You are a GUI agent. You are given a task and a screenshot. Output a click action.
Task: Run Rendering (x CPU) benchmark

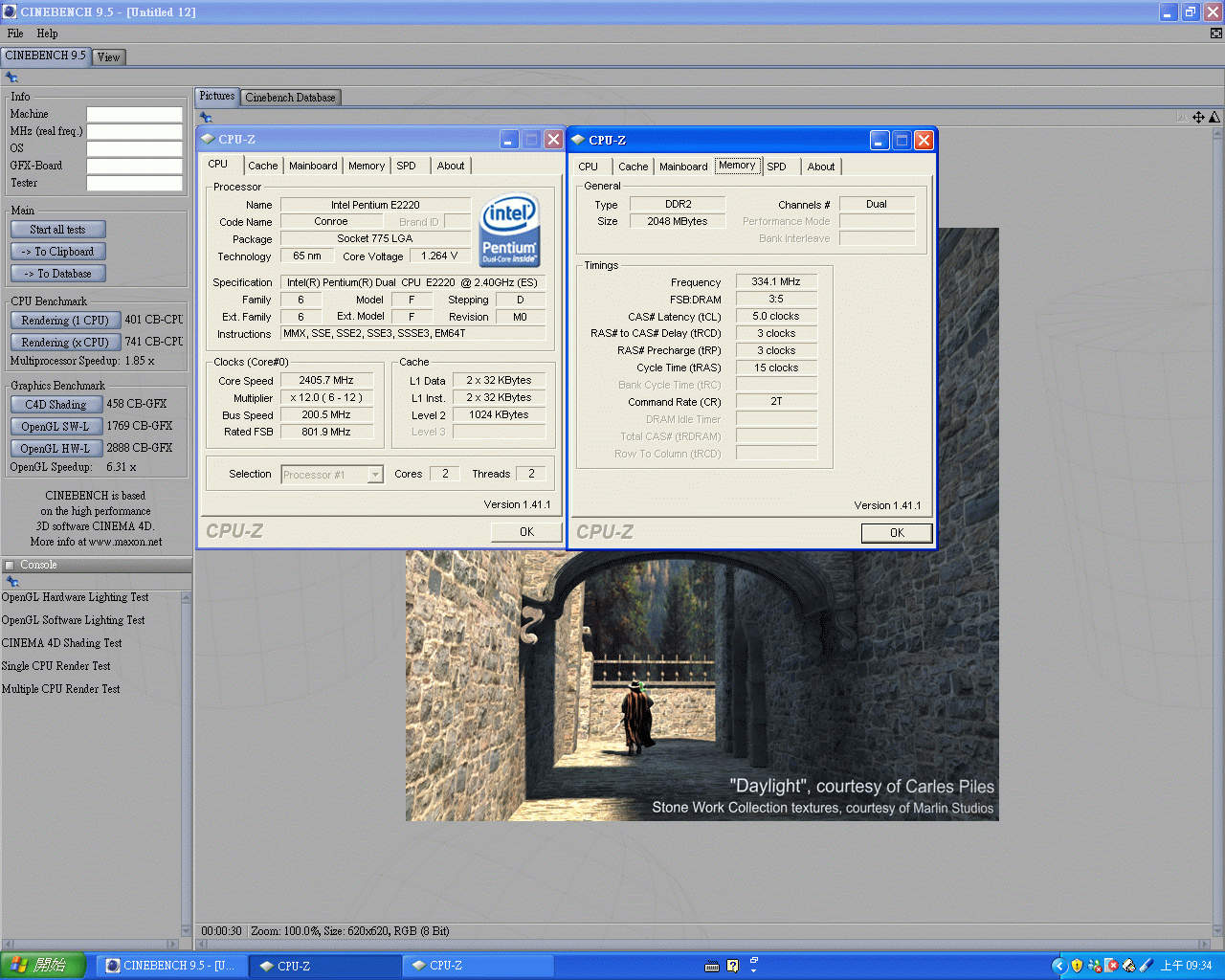pyautogui.click(x=65, y=343)
